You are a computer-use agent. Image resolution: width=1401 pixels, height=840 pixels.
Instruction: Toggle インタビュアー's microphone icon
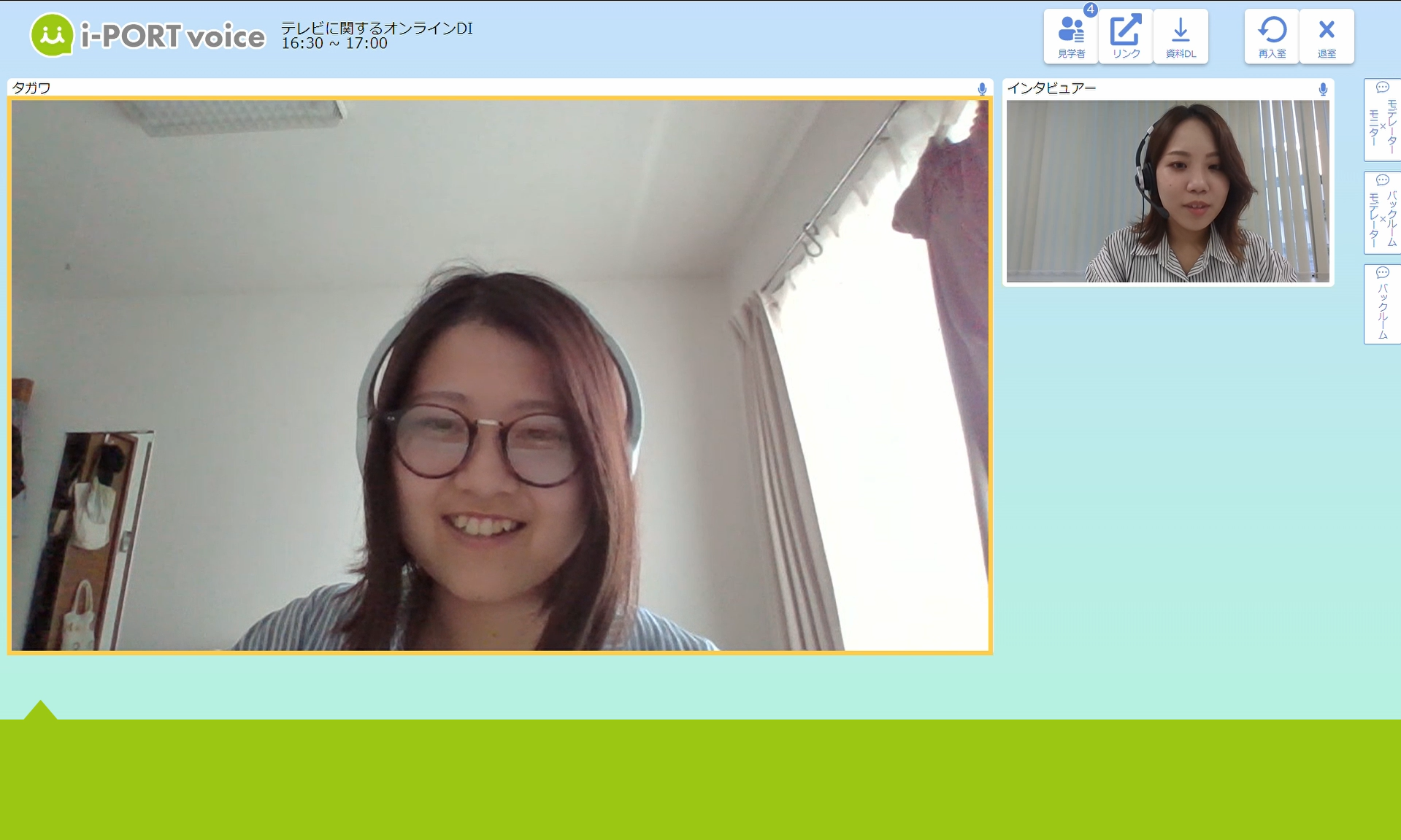click(1323, 89)
